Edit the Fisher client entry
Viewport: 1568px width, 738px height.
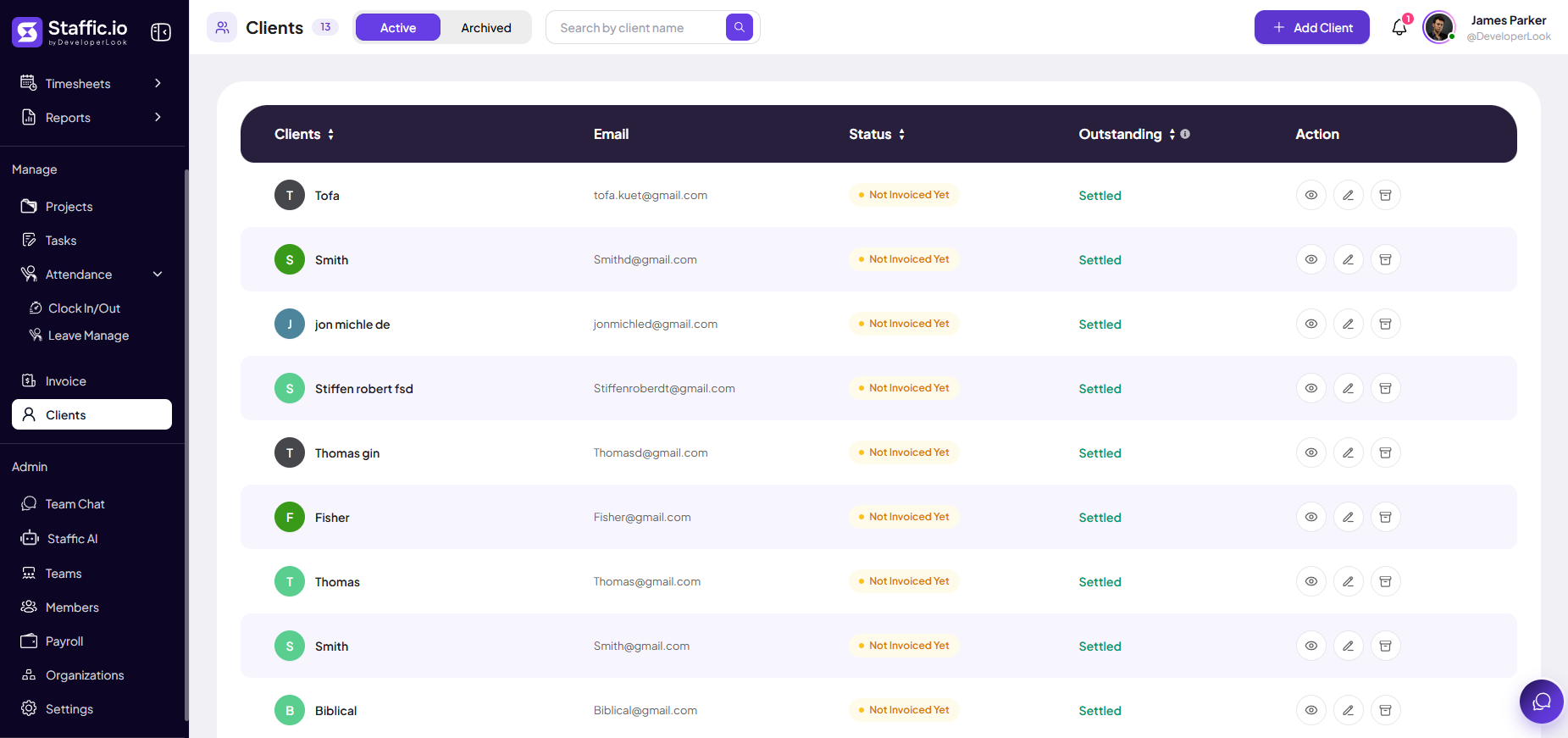1349,517
